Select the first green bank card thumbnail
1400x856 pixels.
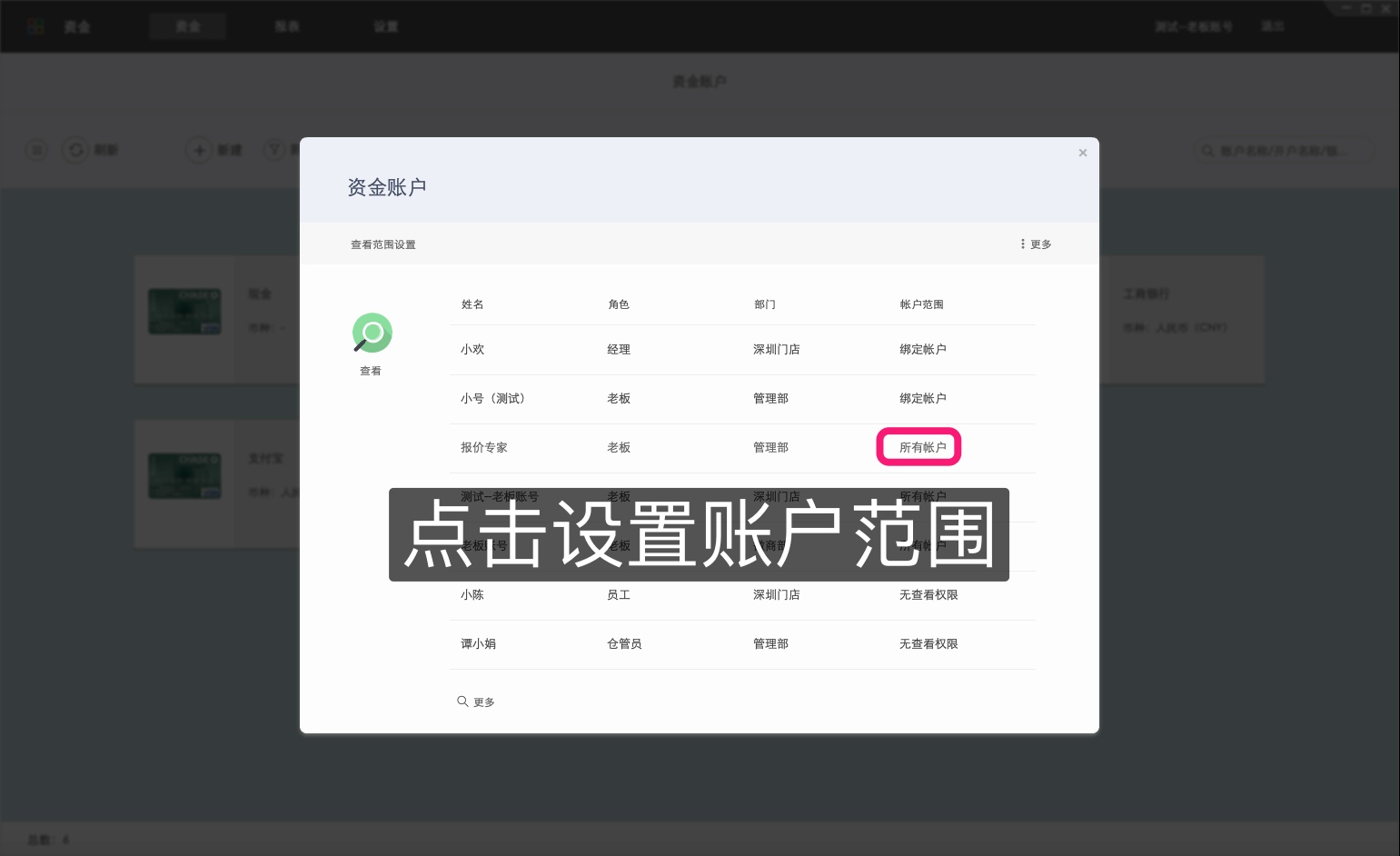pyautogui.click(x=184, y=312)
